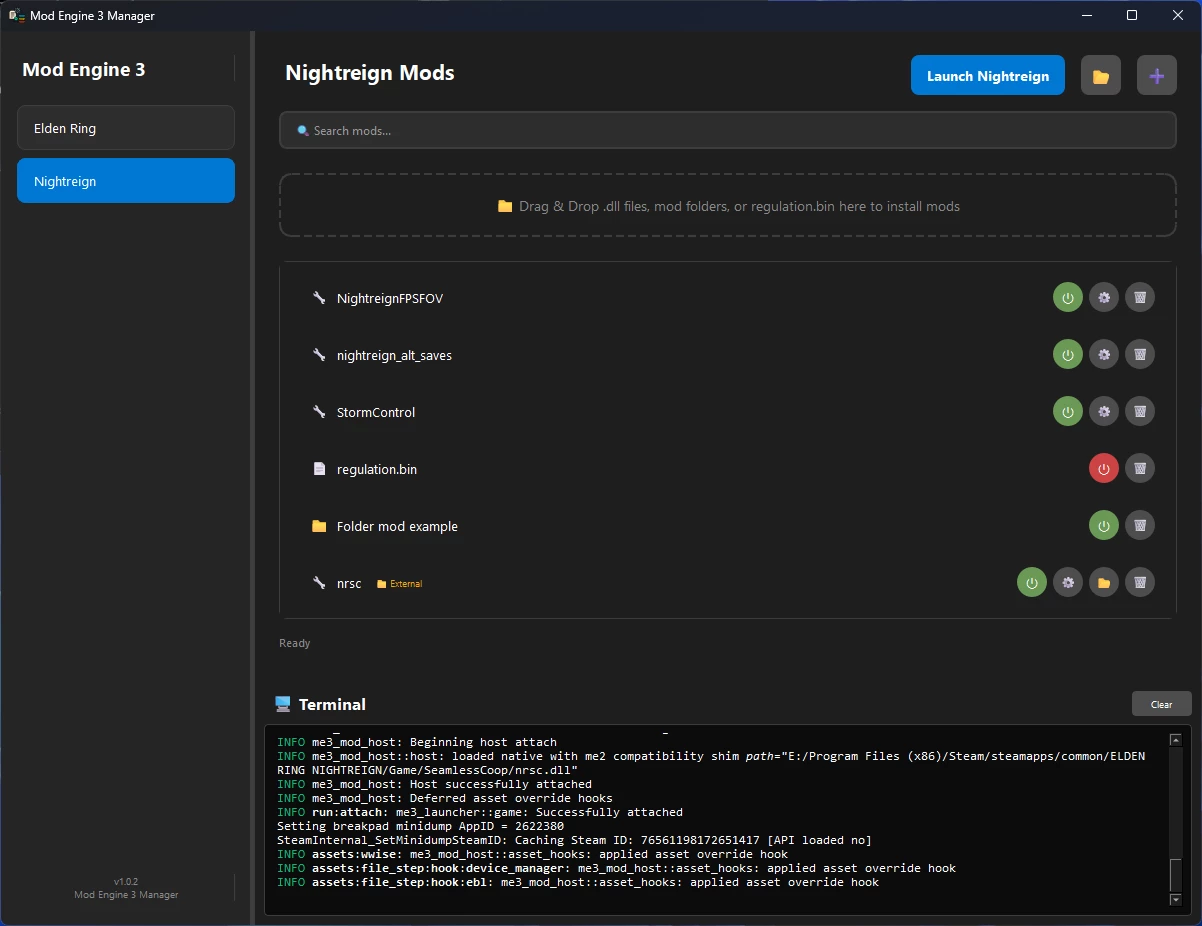The height and width of the screenshot is (926, 1202).
Task: Open settings for NightreignFPSFOV mod
Action: click(1104, 298)
